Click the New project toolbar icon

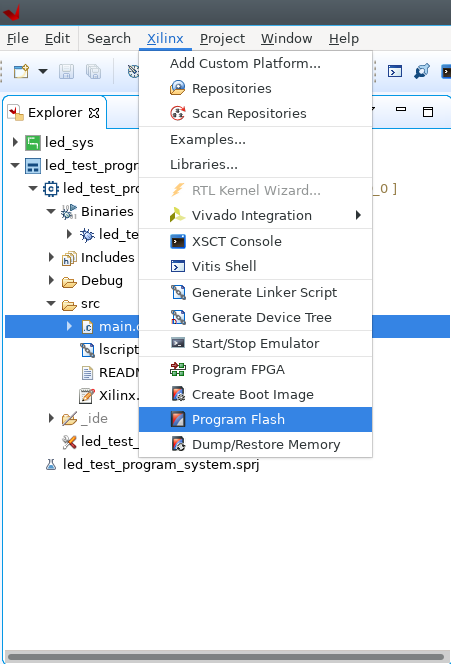click(x=21, y=71)
